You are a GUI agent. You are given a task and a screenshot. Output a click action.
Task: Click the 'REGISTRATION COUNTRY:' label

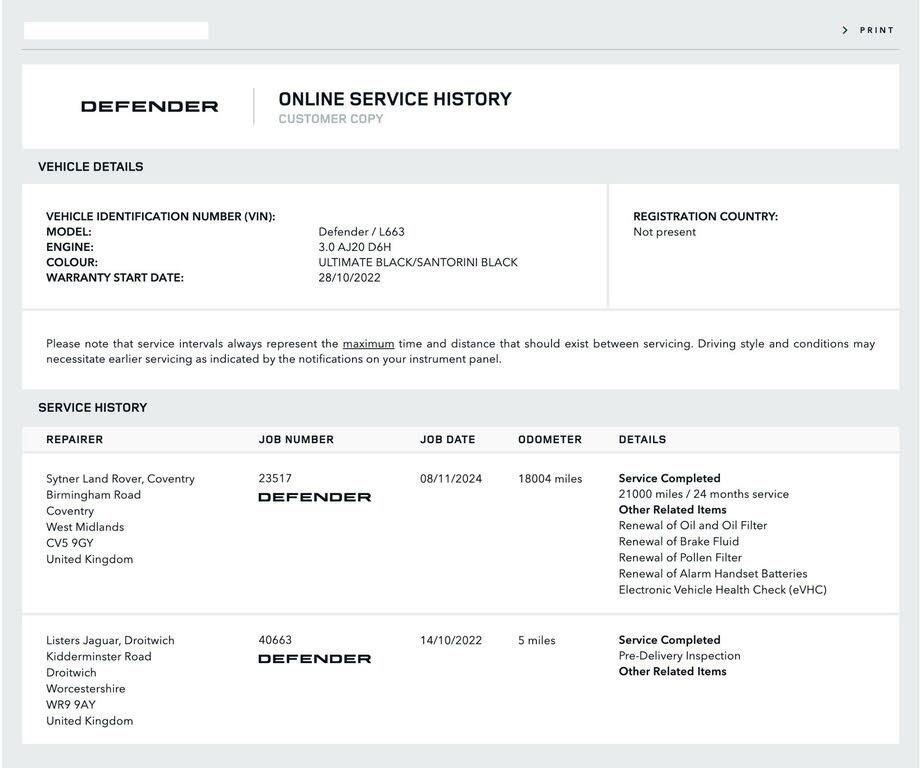click(x=706, y=217)
